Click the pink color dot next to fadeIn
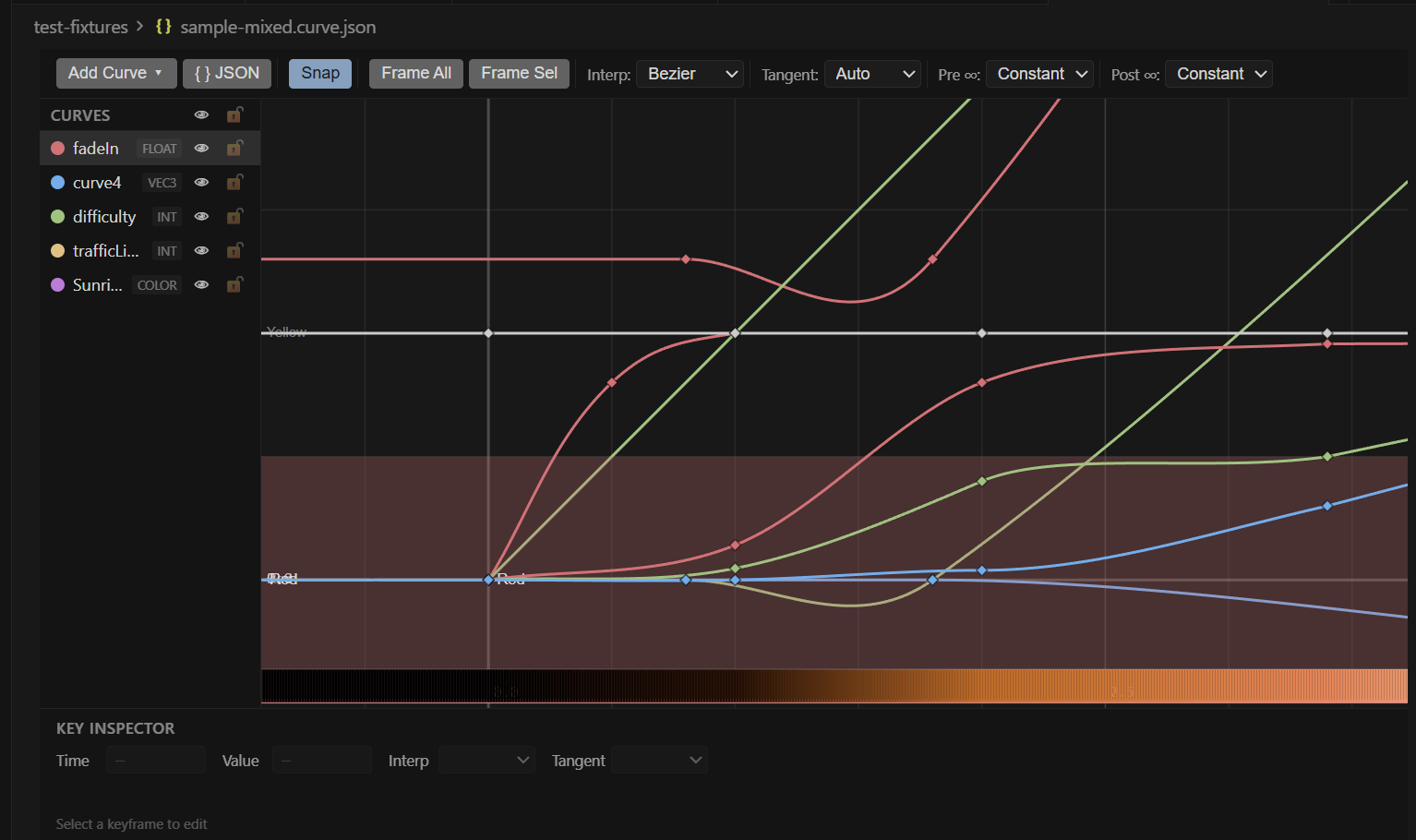The width and height of the screenshot is (1416, 840). pyautogui.click(x=58, y=148)
